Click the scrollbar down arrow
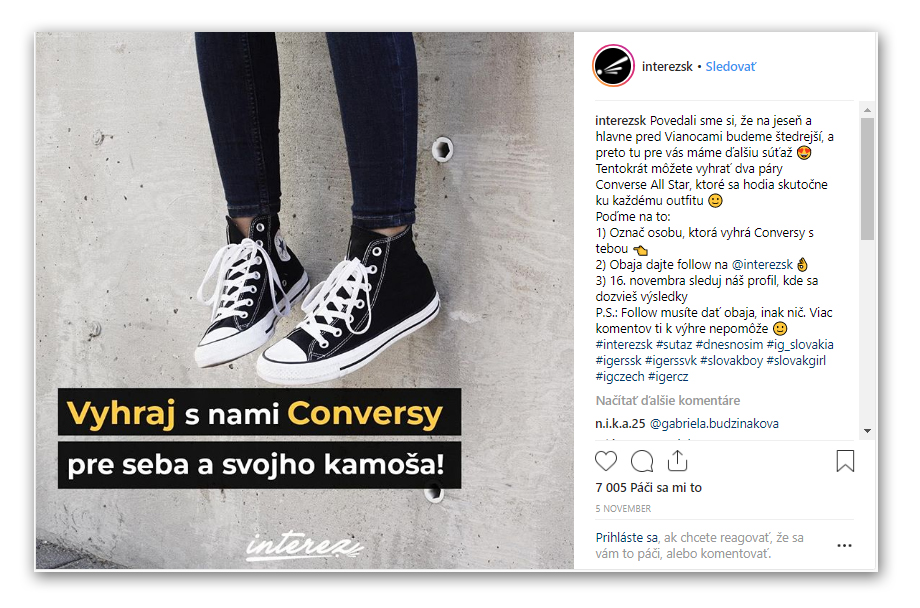 coord(867,431)
